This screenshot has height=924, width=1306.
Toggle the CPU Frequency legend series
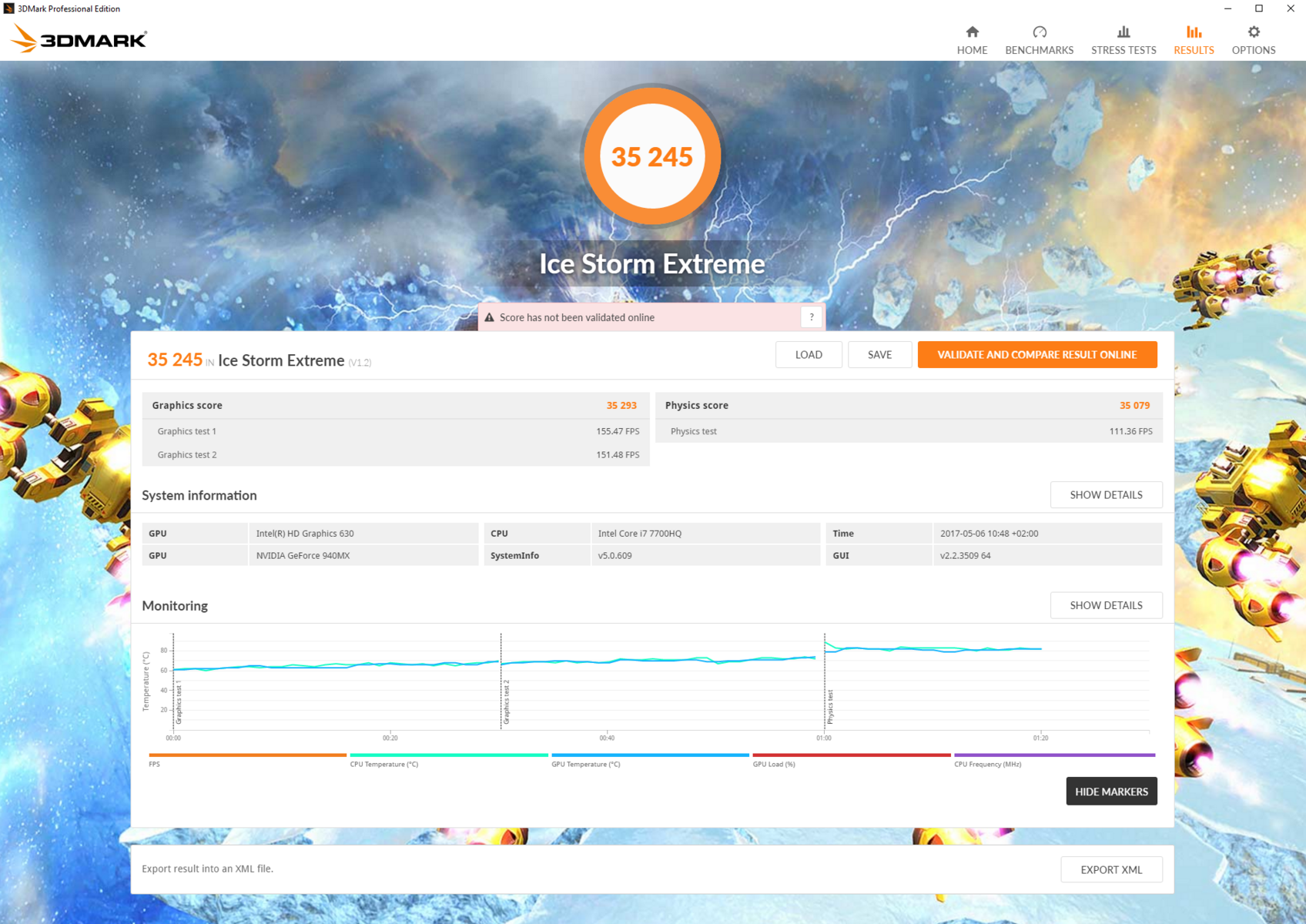(x=1054, y=759)
